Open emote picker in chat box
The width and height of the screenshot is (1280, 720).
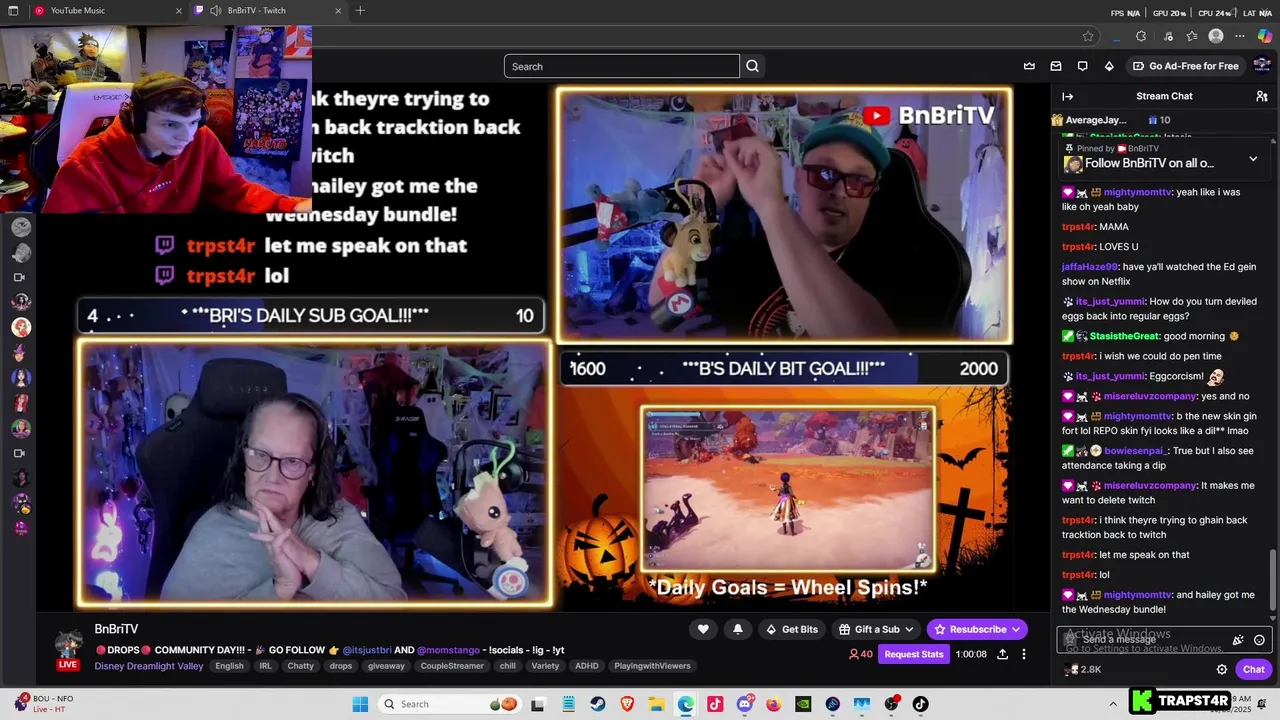click(1259, 640)
